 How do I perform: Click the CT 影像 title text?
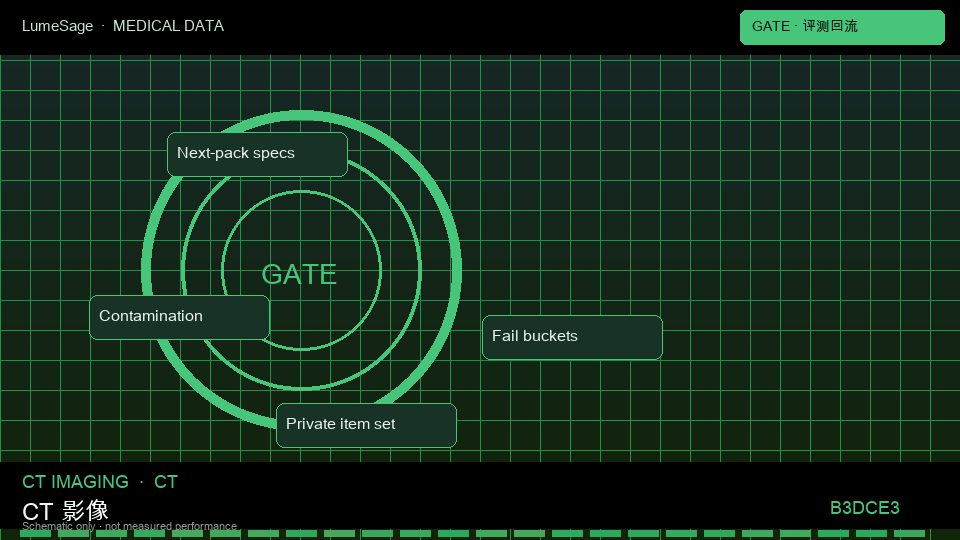pyautogui.click(x=66, y=510)
